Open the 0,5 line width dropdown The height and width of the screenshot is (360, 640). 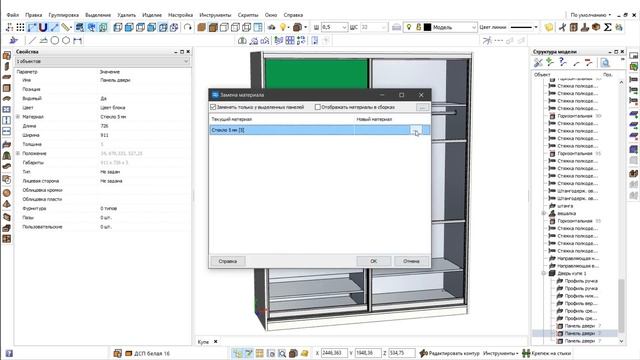click(344, 27)
